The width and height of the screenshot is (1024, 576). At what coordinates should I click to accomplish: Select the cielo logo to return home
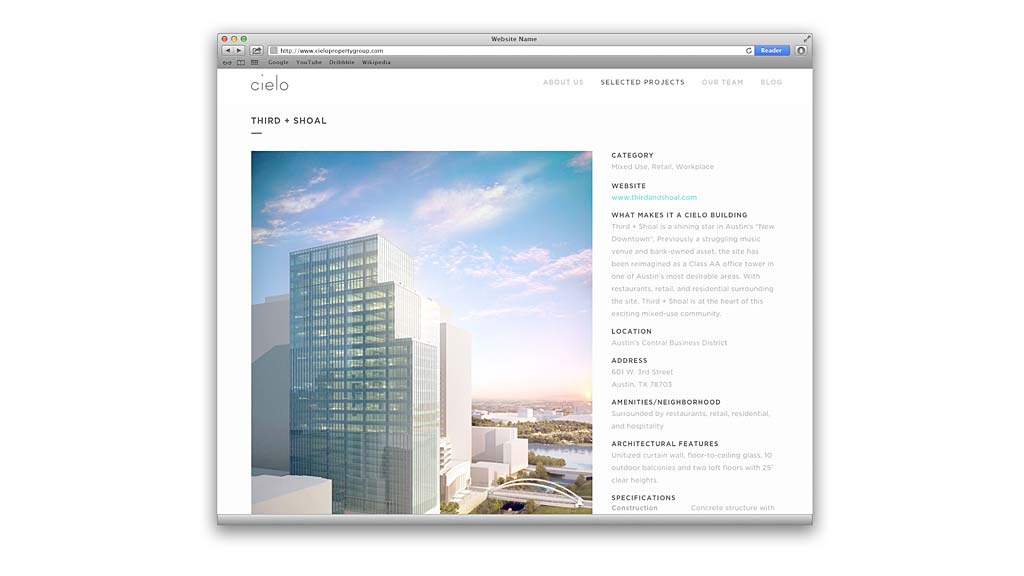pos(268,84)
